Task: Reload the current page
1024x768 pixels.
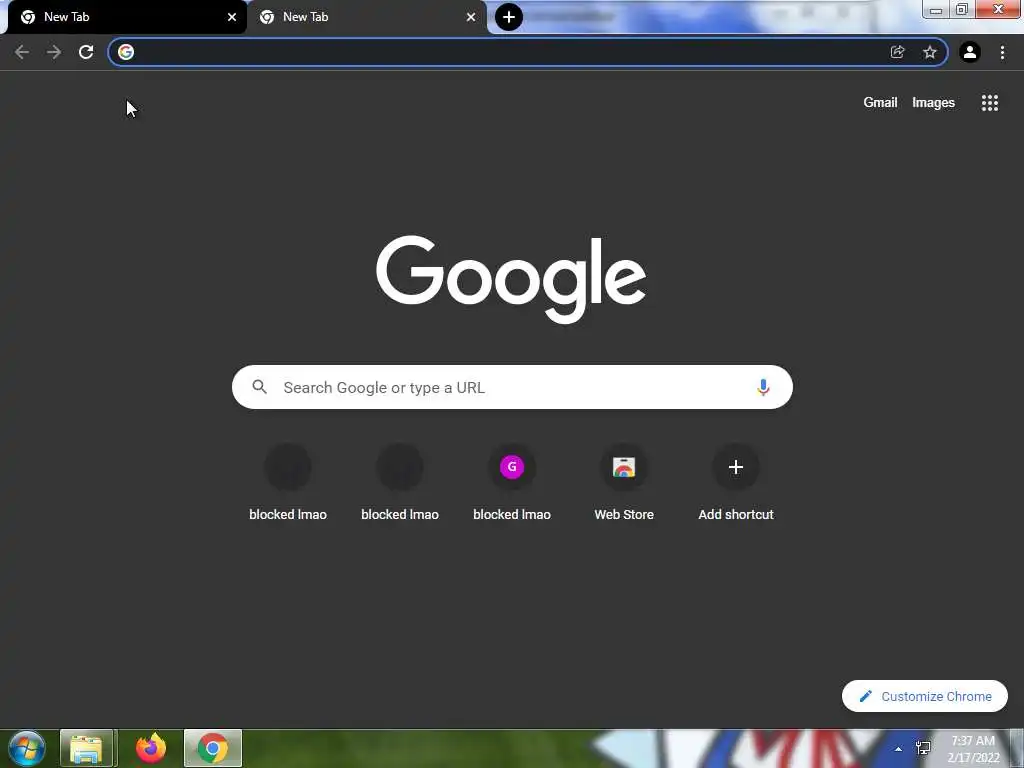Action: [x=86, y=52]
